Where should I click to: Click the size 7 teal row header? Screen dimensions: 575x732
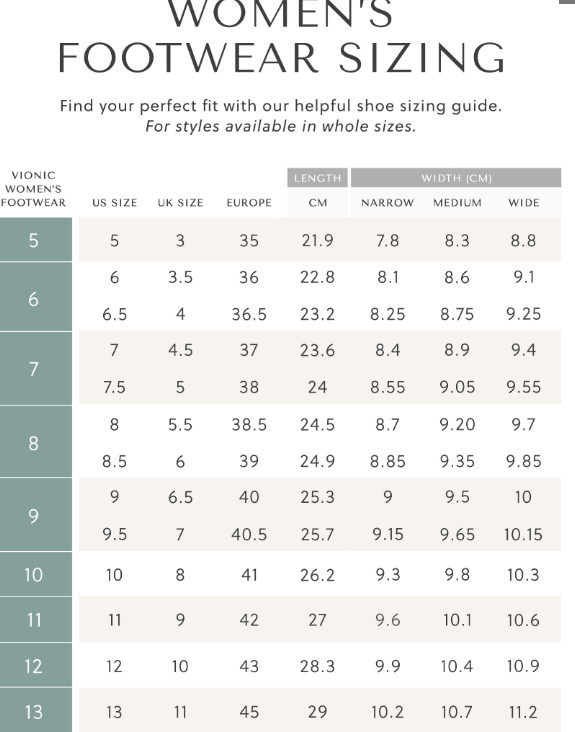(36, 369)
